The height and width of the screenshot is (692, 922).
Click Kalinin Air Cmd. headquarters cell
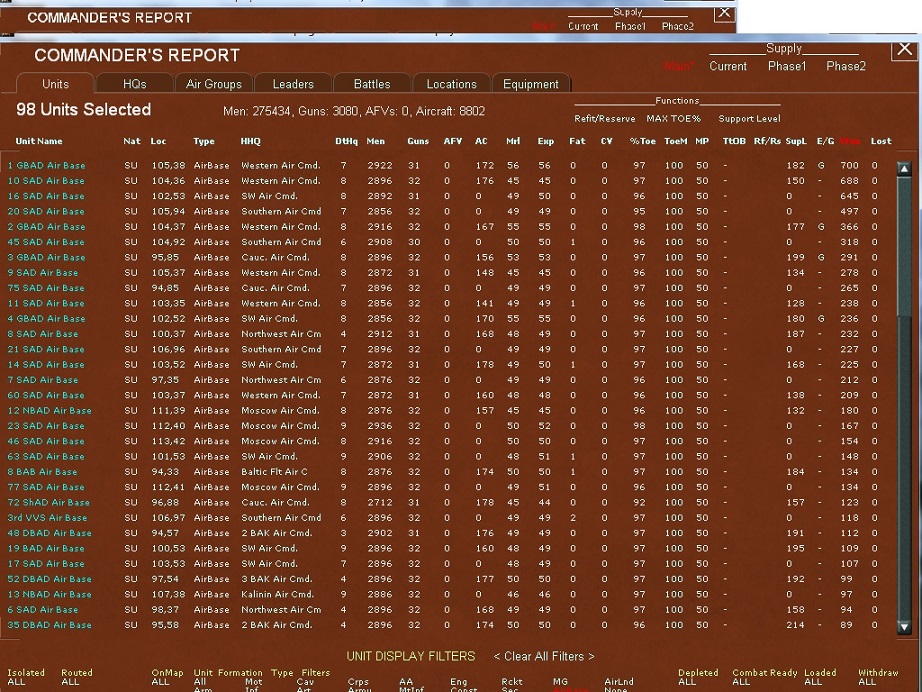[x=278, y=594]
